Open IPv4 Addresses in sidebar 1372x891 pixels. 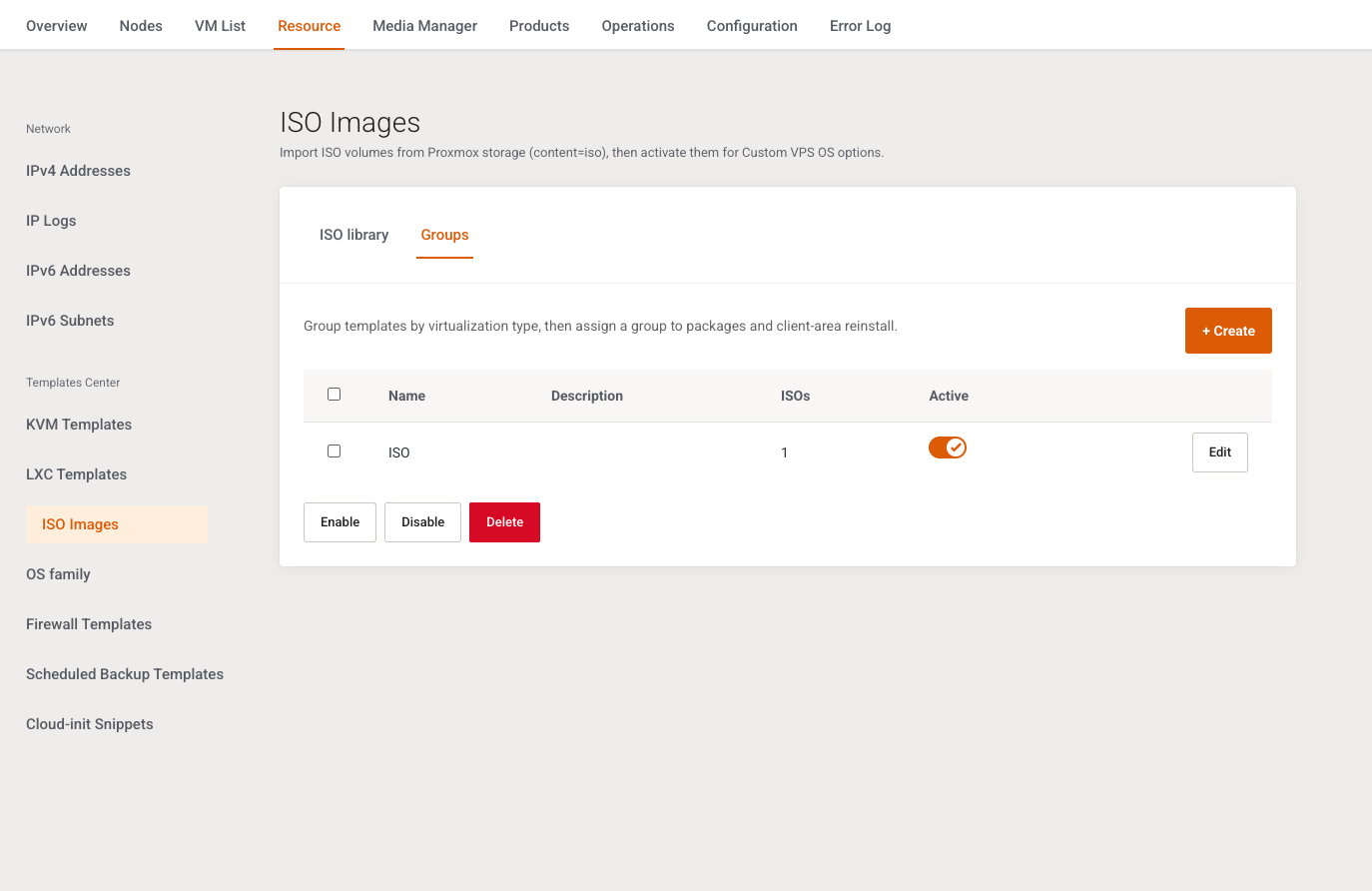tap(78, 171)
